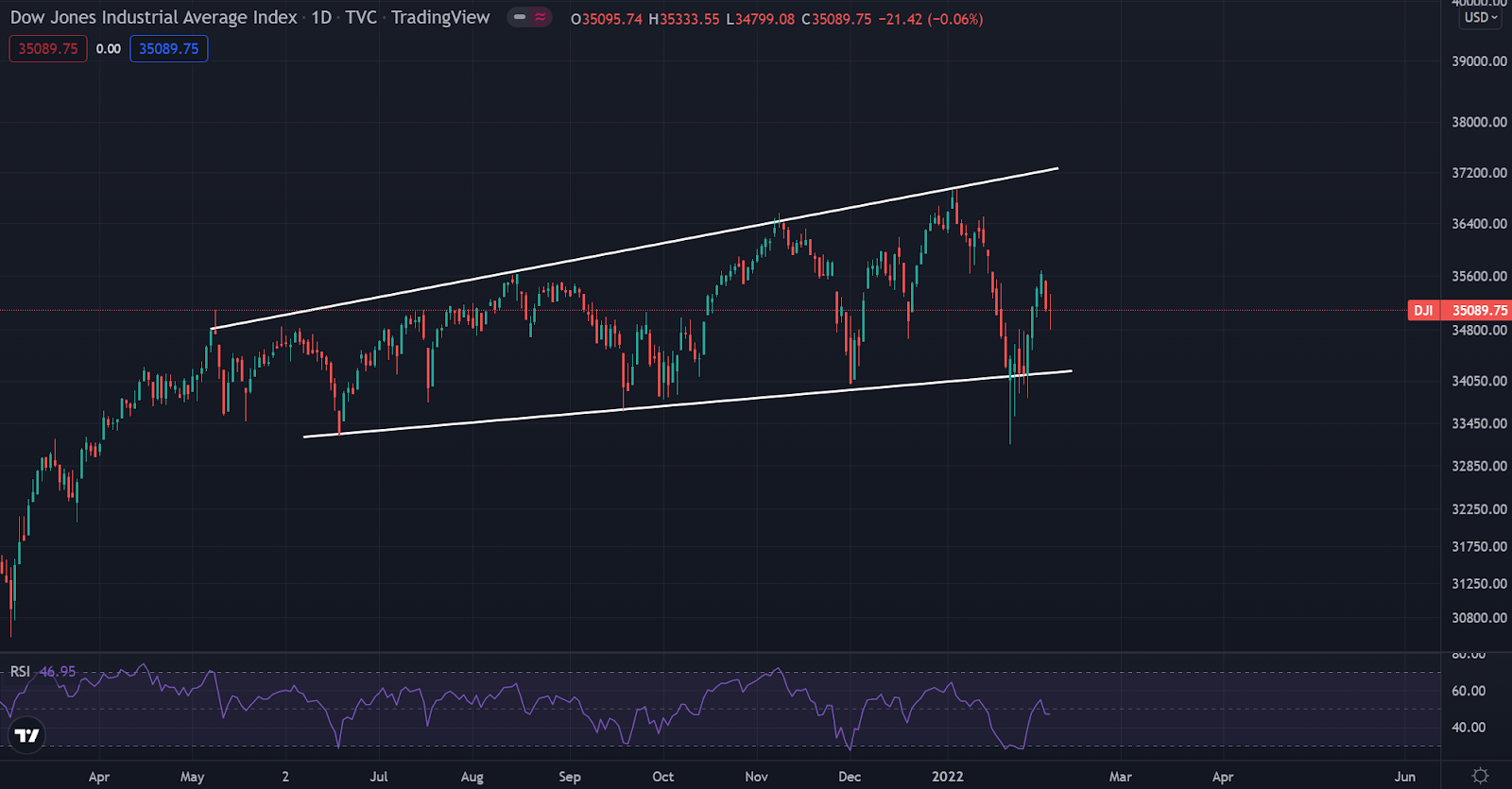Image resolution: width=1512 pixels, height=789 pixels.
Task: Click the TVC exchange label
Action: [x=361, y=18]
